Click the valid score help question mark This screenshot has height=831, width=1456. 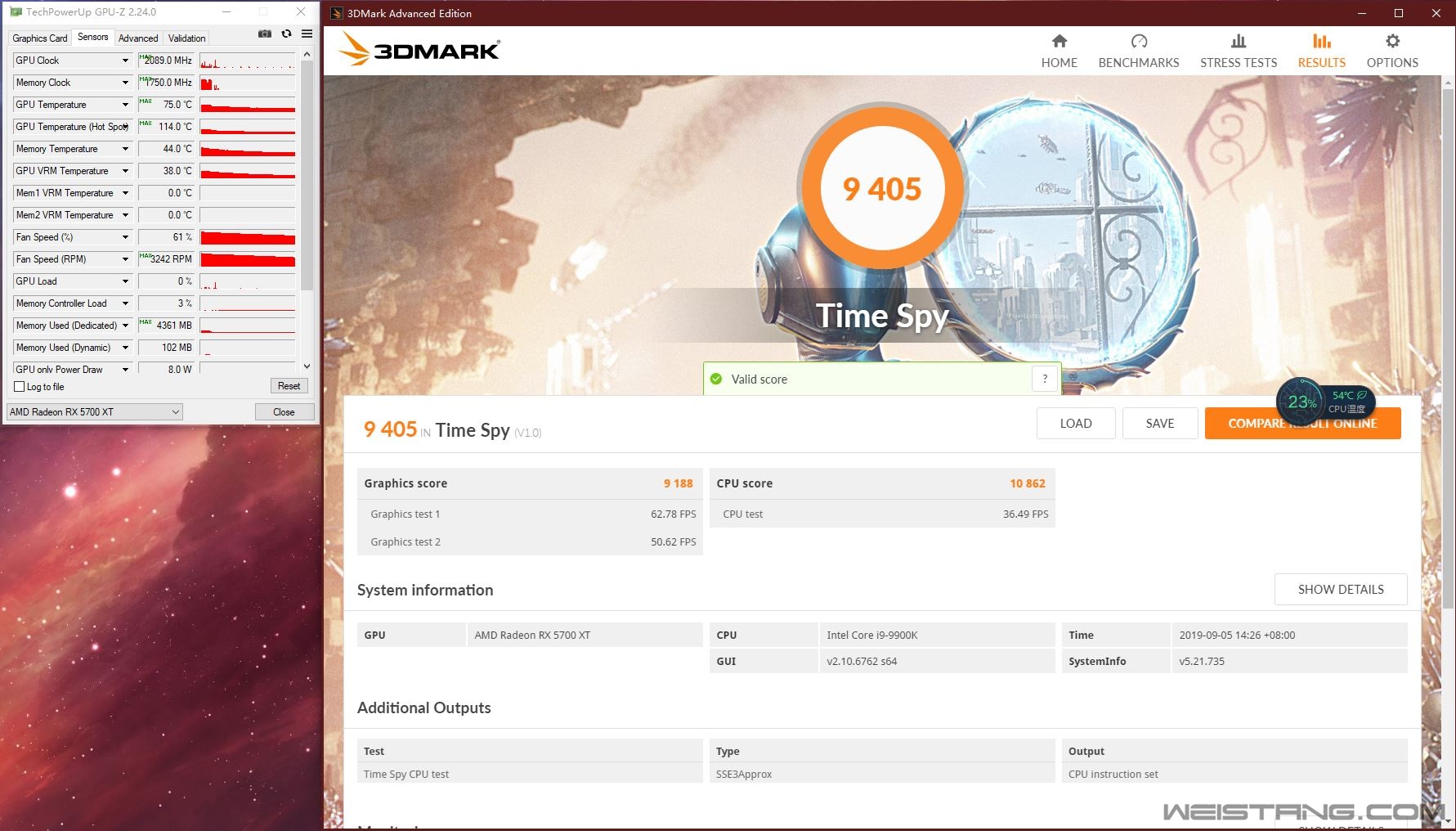(1045, 379)
